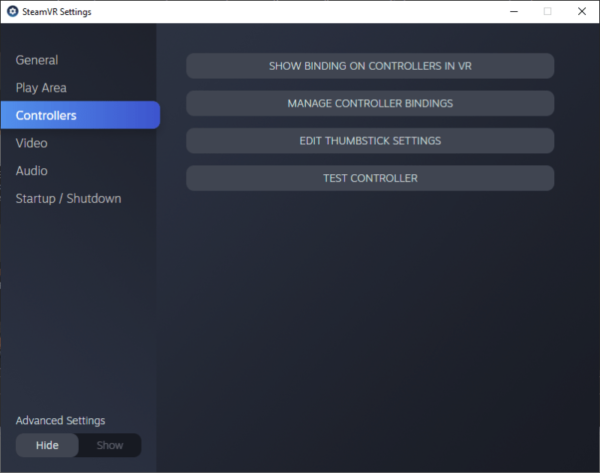
Task: Launch Test Controller
Action: [370, 178]
